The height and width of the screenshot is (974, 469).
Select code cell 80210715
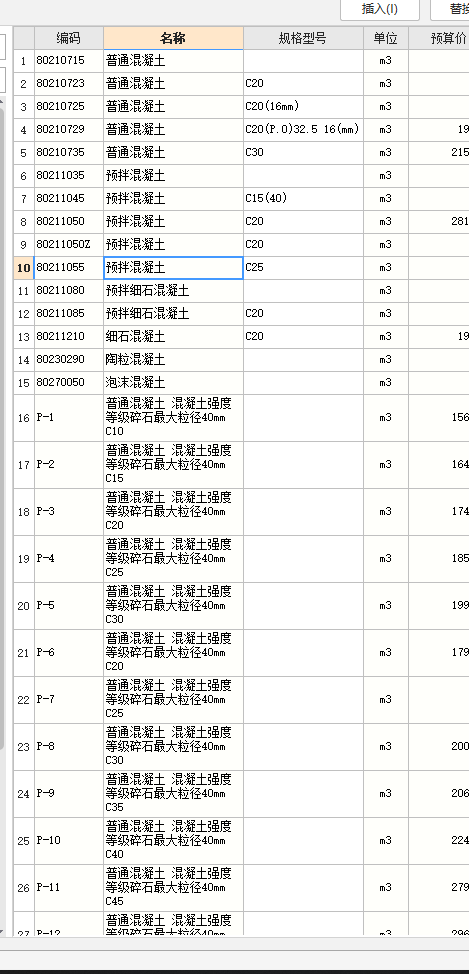(68, 61)
